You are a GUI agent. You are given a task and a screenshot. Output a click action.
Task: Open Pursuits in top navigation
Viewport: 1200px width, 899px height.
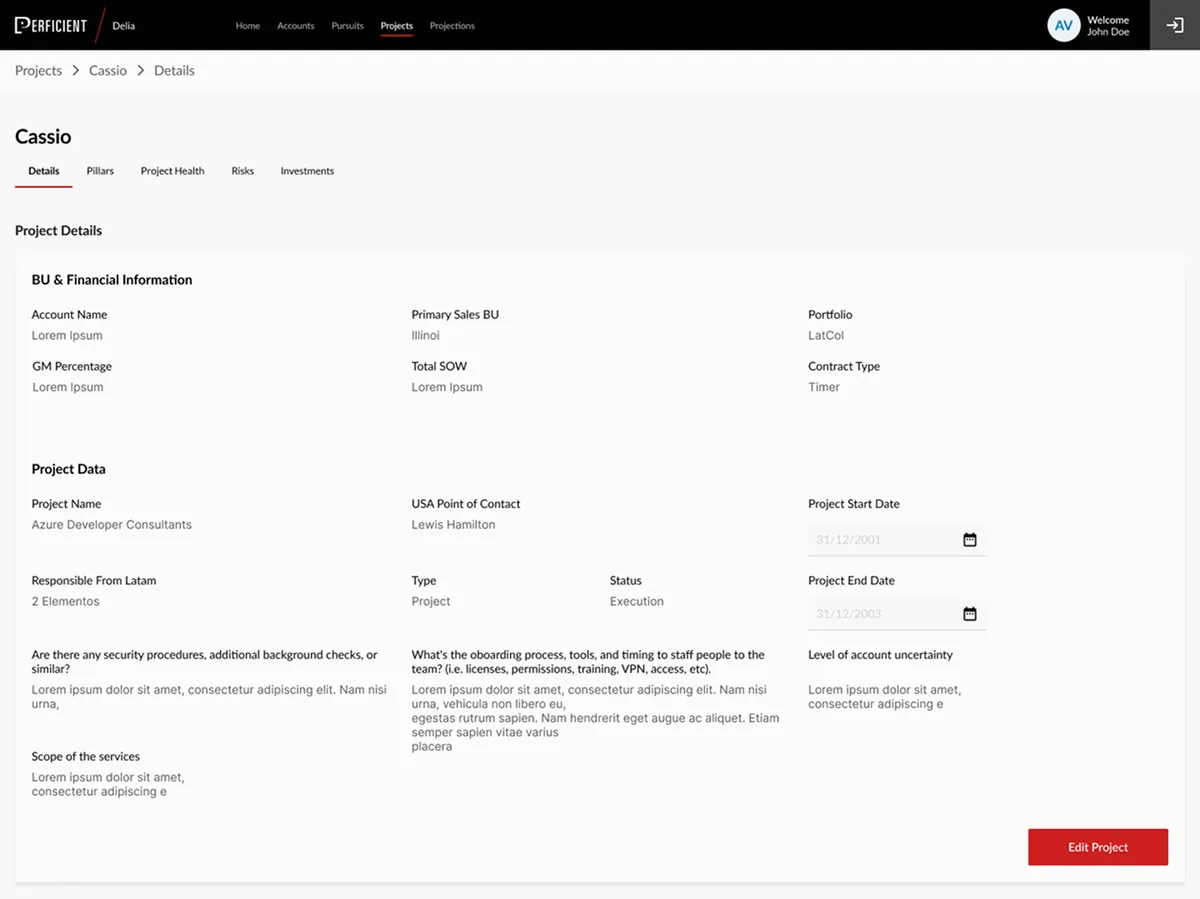pos(348,26)
